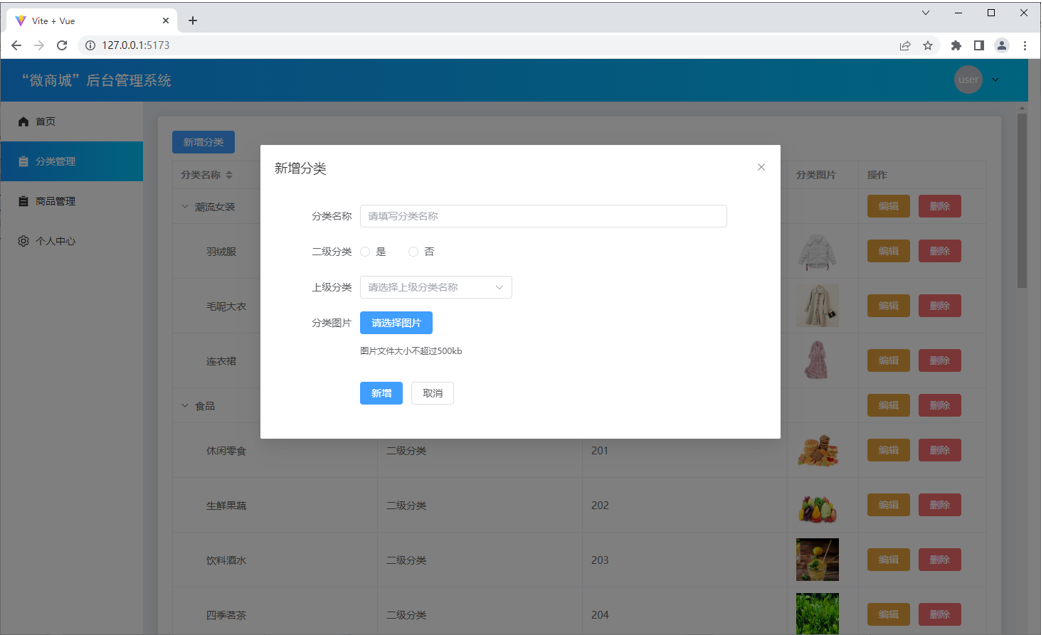Toggle the browser side panel icon
Viewport: 1042px width, 635px height.
(979, 45)
